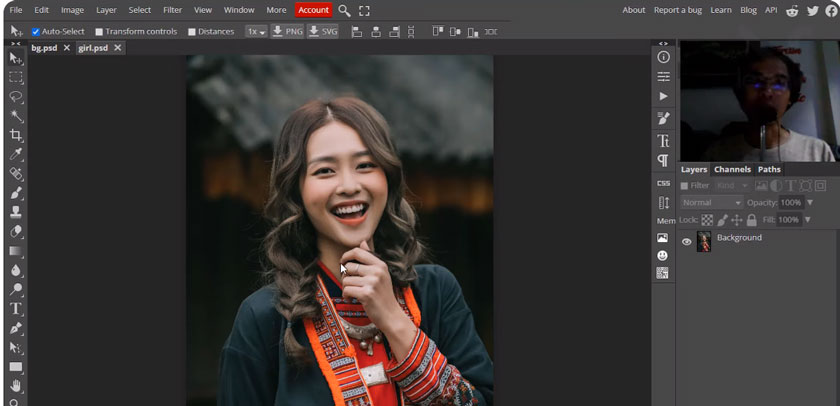Select the Blur droplet tool
The width and height of the screenshot is (840, 406).
click(x=16, y=270)
